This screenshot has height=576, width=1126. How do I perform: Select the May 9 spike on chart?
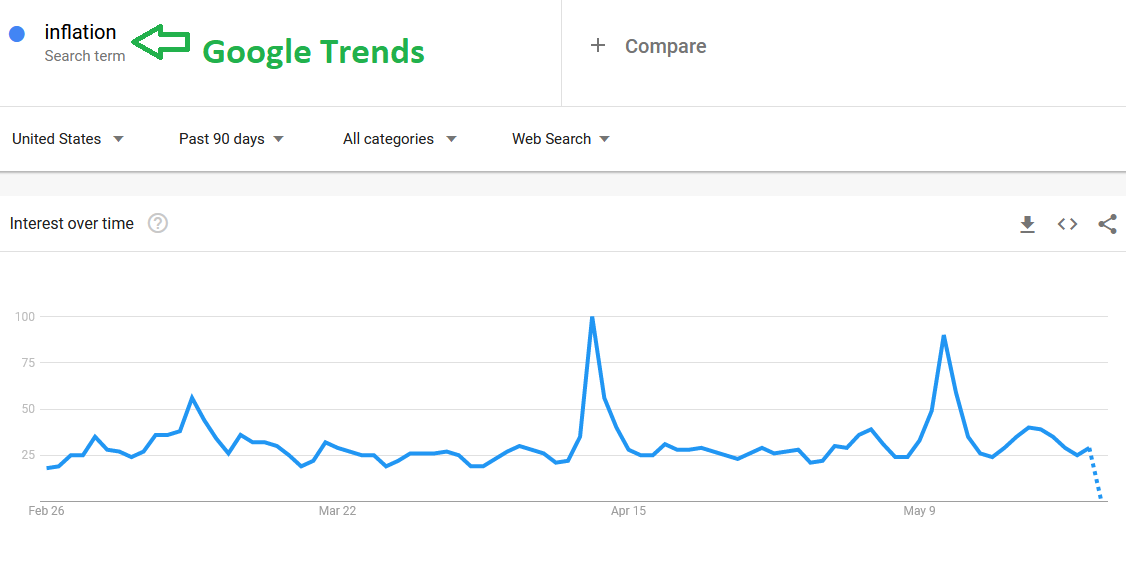tap(944, 335)
